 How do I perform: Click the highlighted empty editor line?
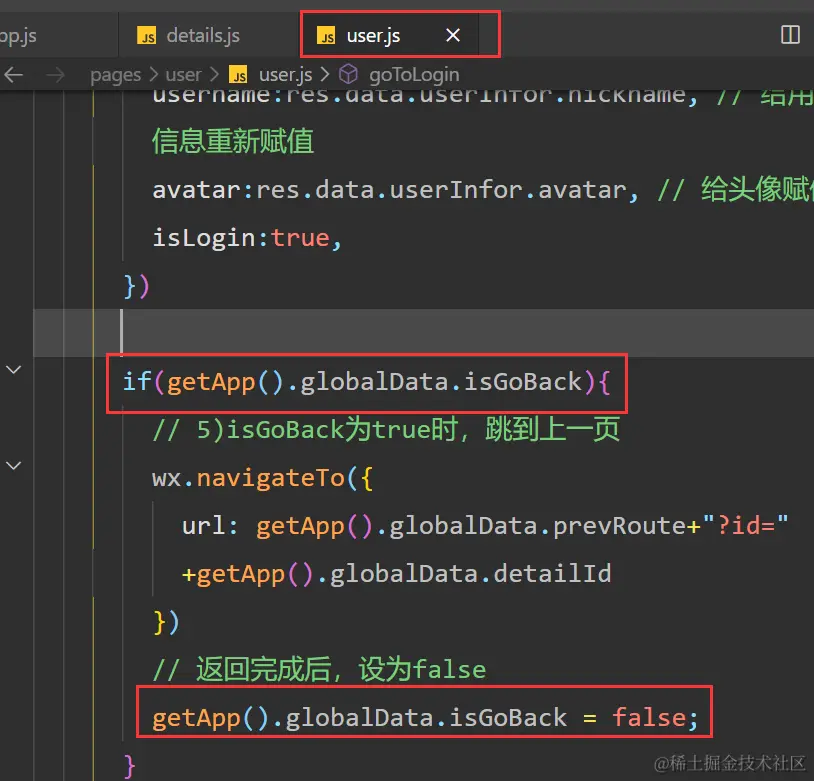(x=400, y=332)
